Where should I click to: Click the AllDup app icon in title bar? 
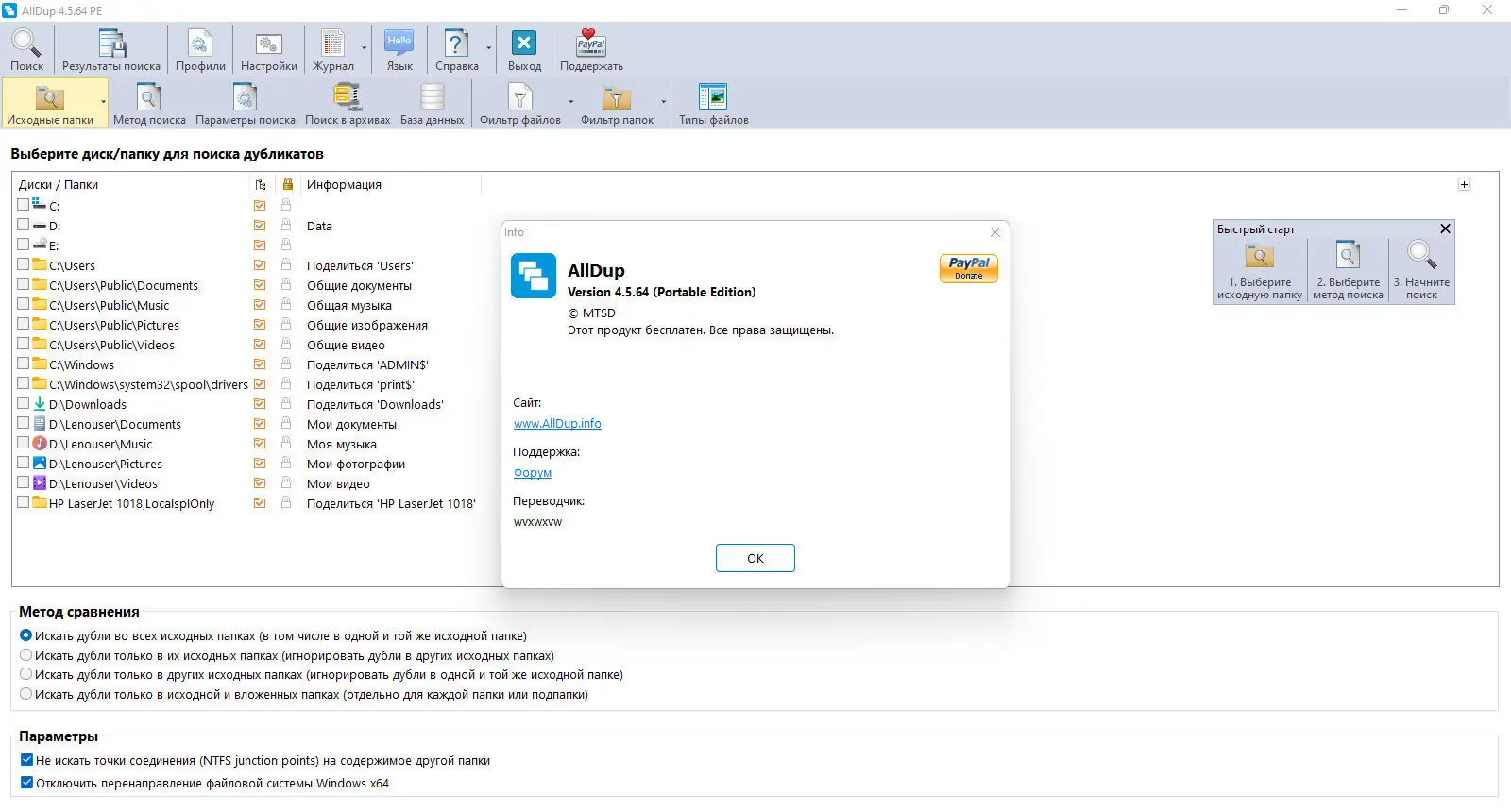click(x=10, y=10)
